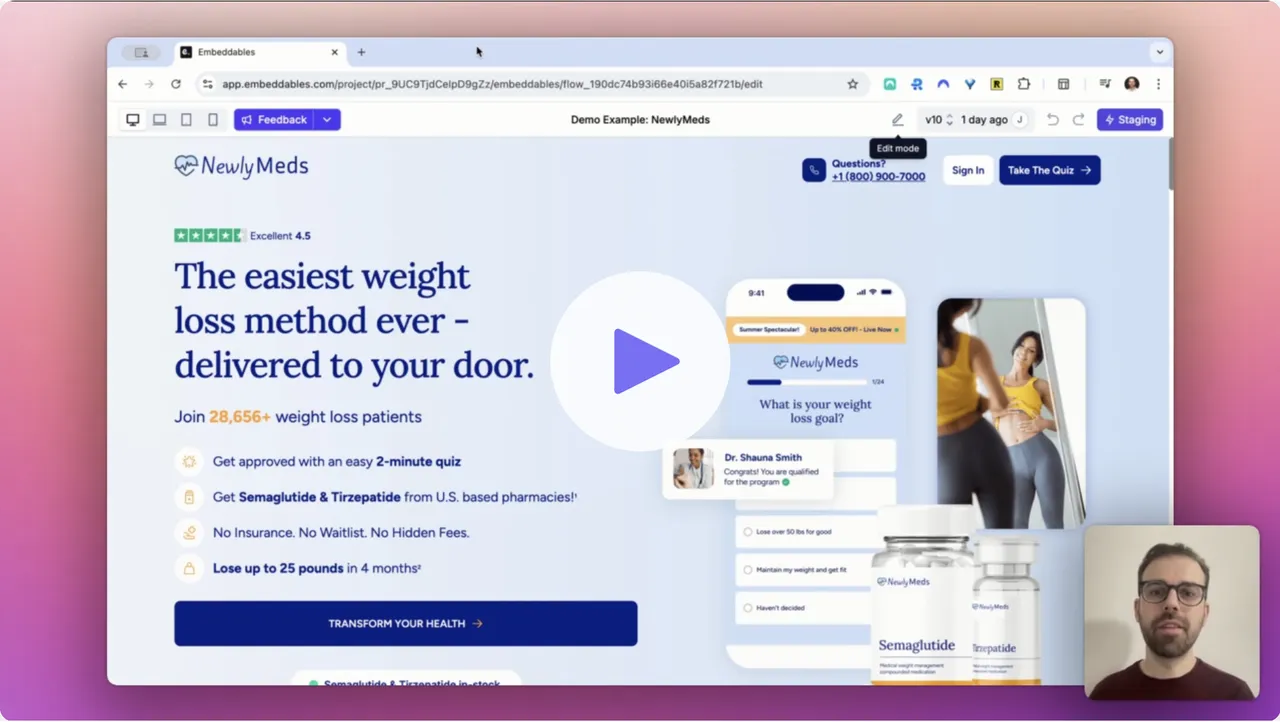This screenshot has height=722, width=1280.
Task: Bookmark this page with the star icon
Action: [853, 84]
